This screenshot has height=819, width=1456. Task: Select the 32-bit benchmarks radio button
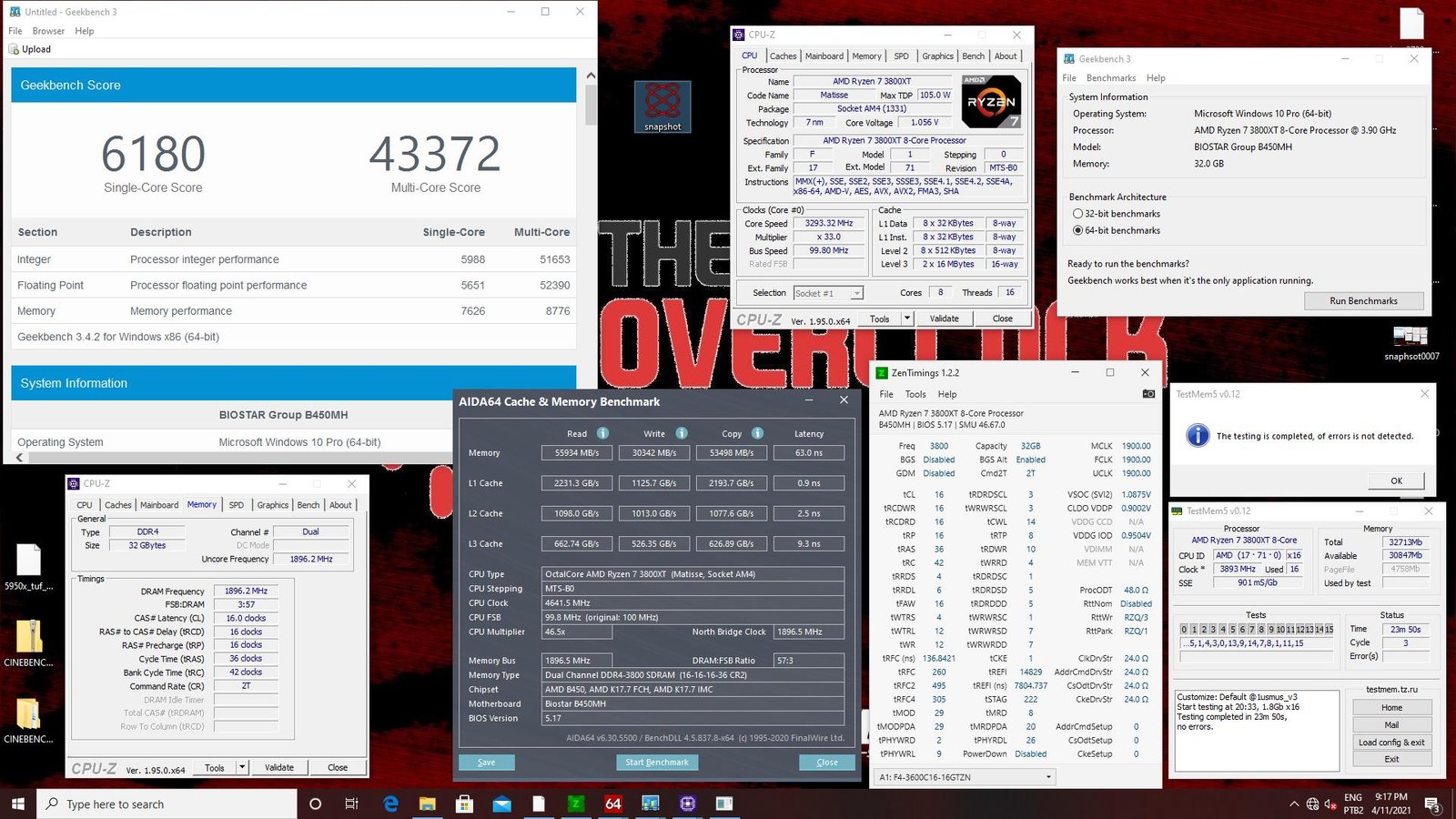[1077, 214]
